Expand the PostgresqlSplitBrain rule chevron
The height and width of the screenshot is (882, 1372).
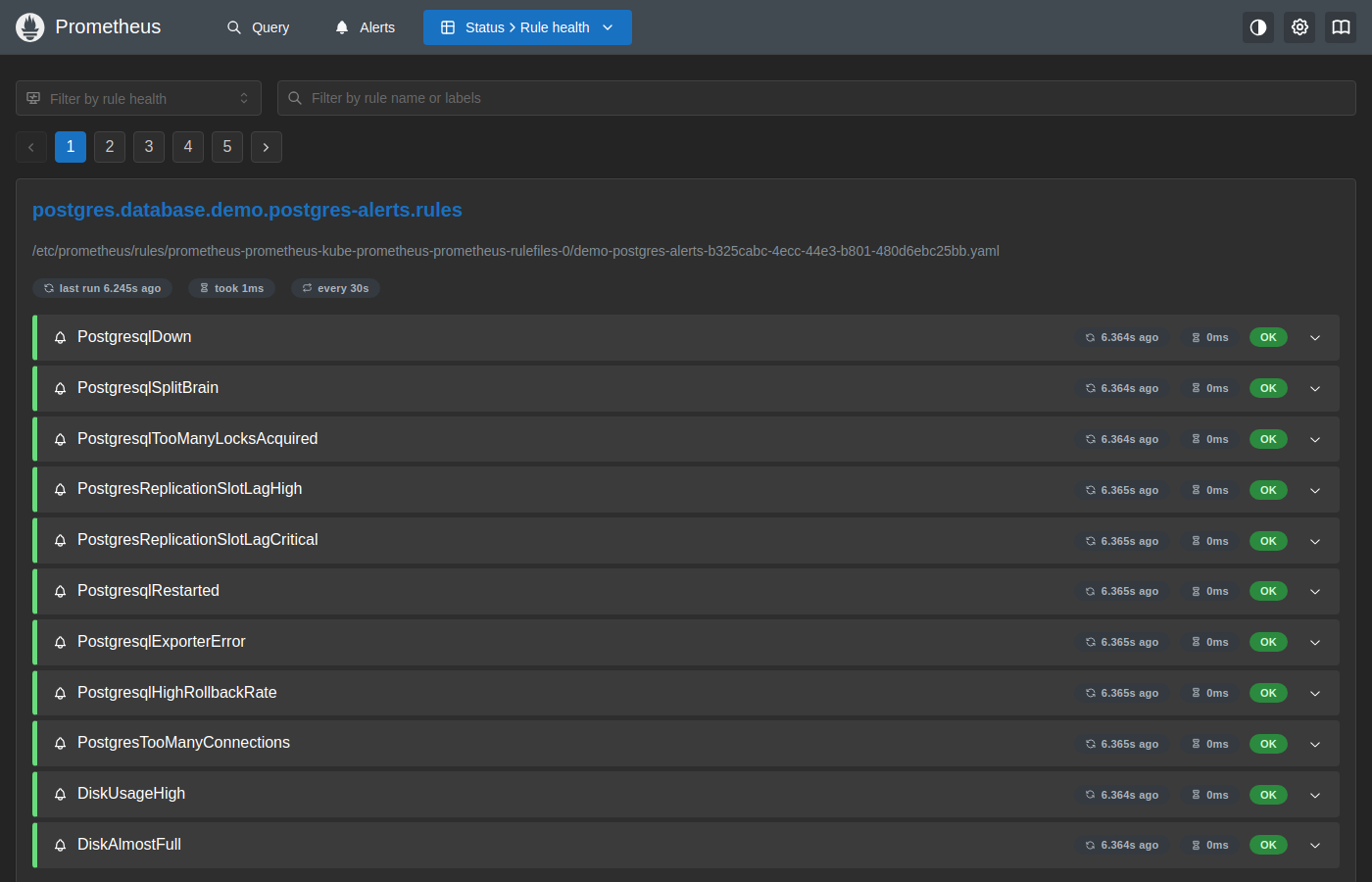[x=1315, y=389]
